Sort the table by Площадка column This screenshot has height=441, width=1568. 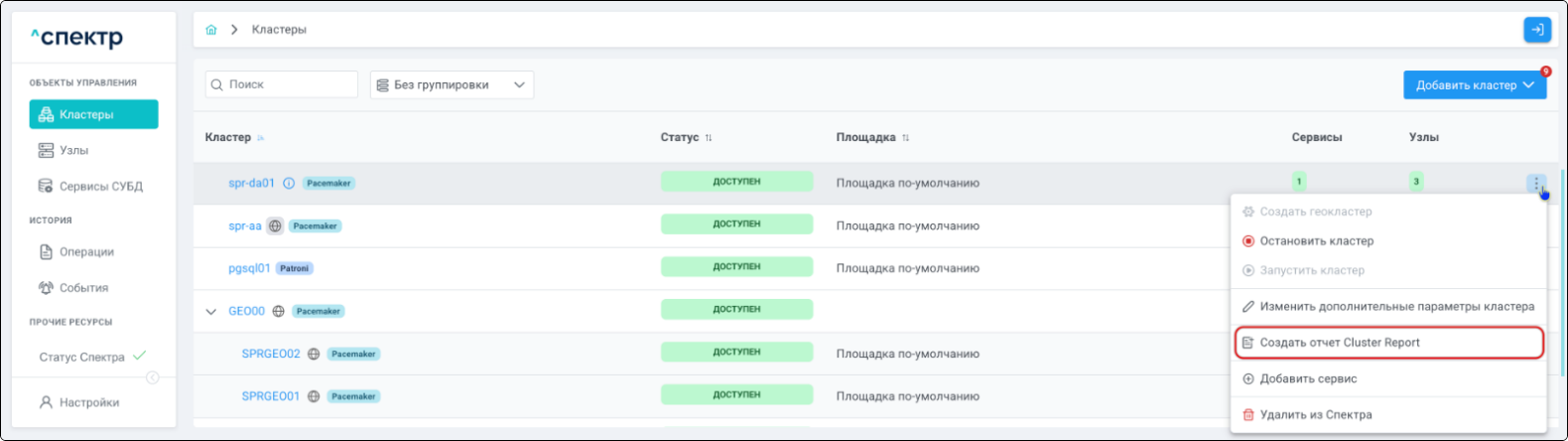click(905, 138)
